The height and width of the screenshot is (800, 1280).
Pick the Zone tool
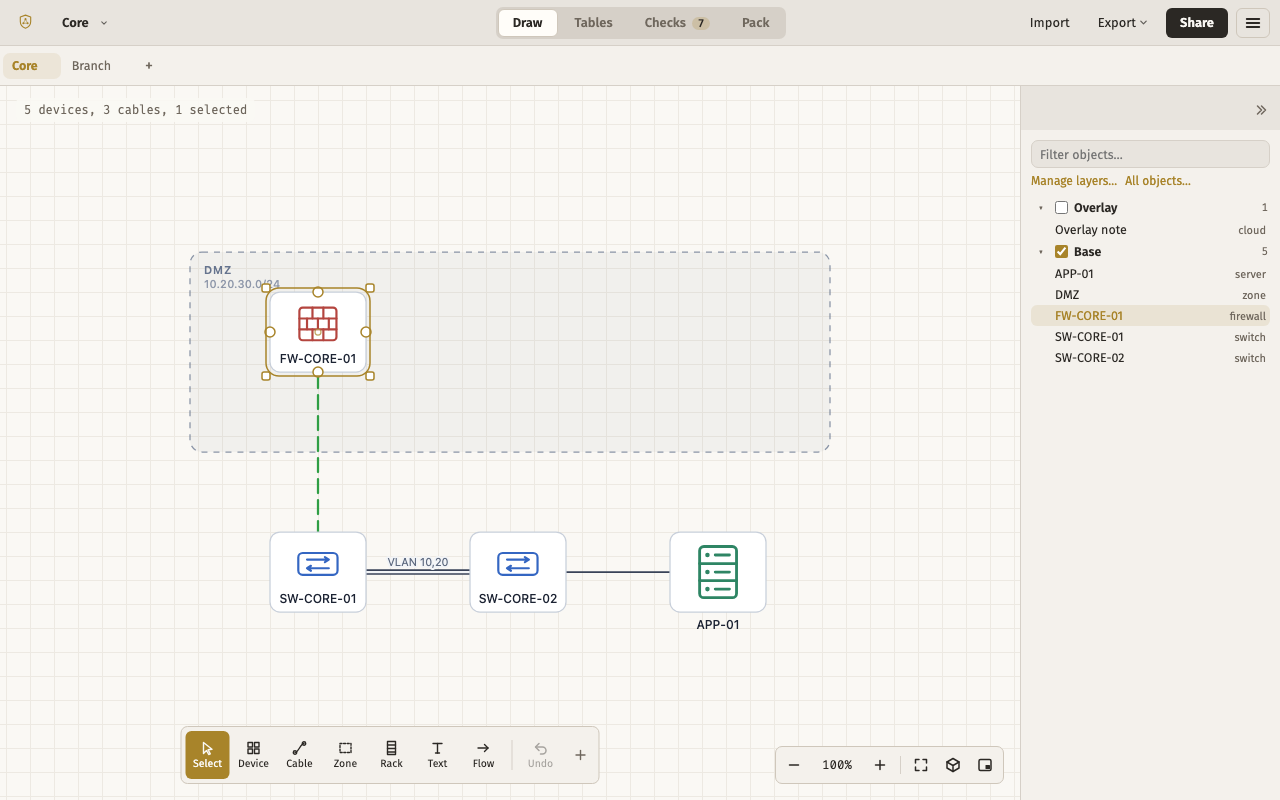point(345,755)
